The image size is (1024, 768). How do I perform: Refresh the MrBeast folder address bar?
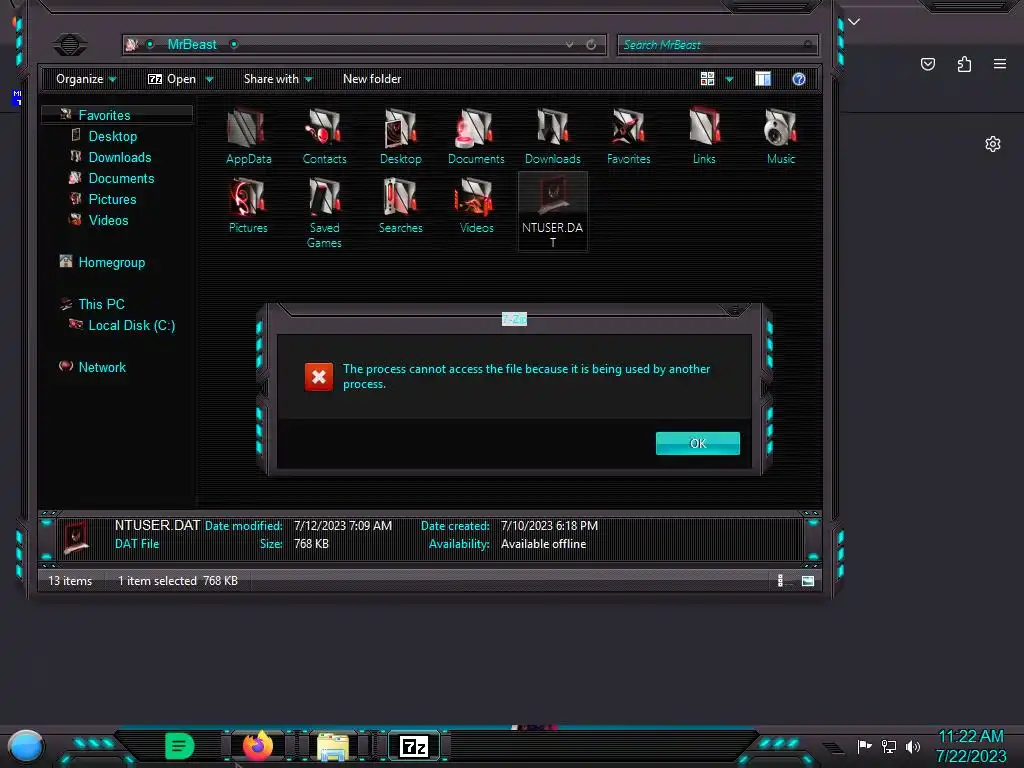tap(591, 44)
